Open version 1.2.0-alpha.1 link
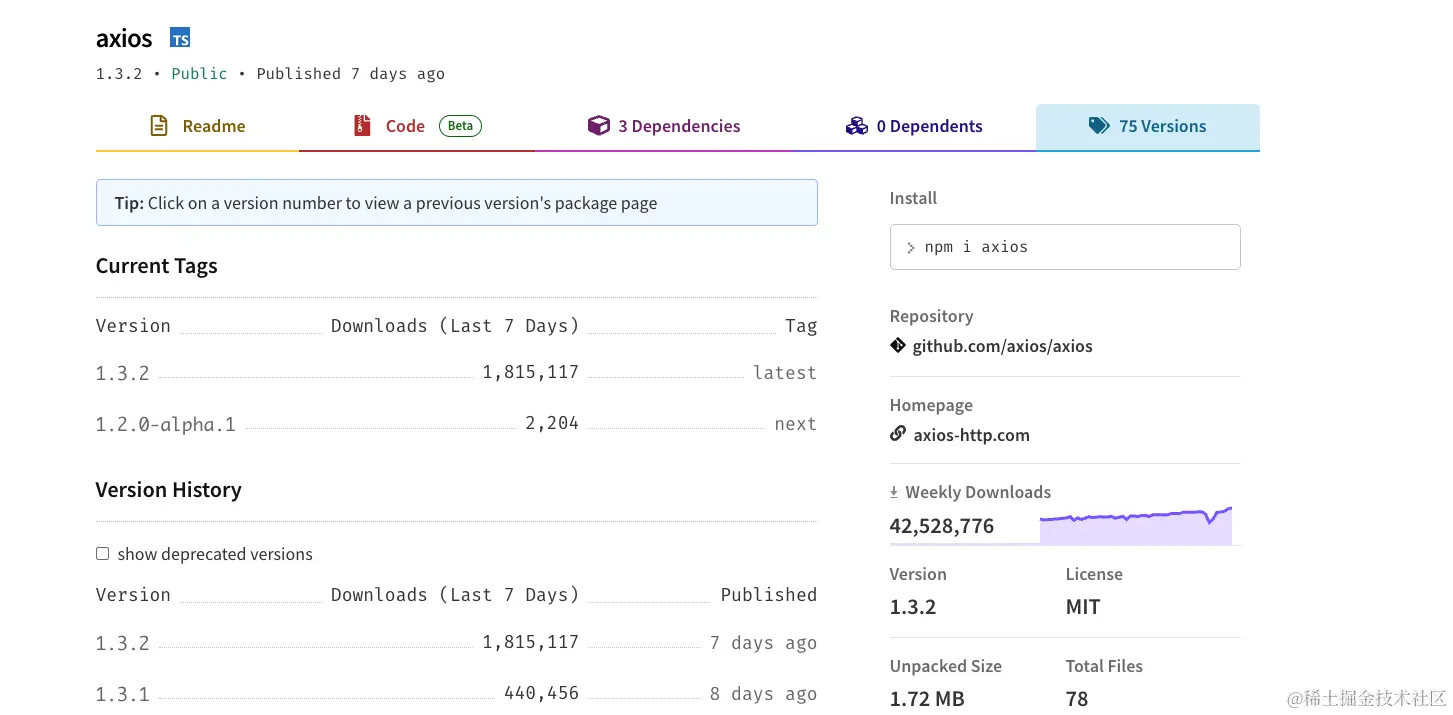The height and width of the screenshot is (715, 1453). click(166, 424)
